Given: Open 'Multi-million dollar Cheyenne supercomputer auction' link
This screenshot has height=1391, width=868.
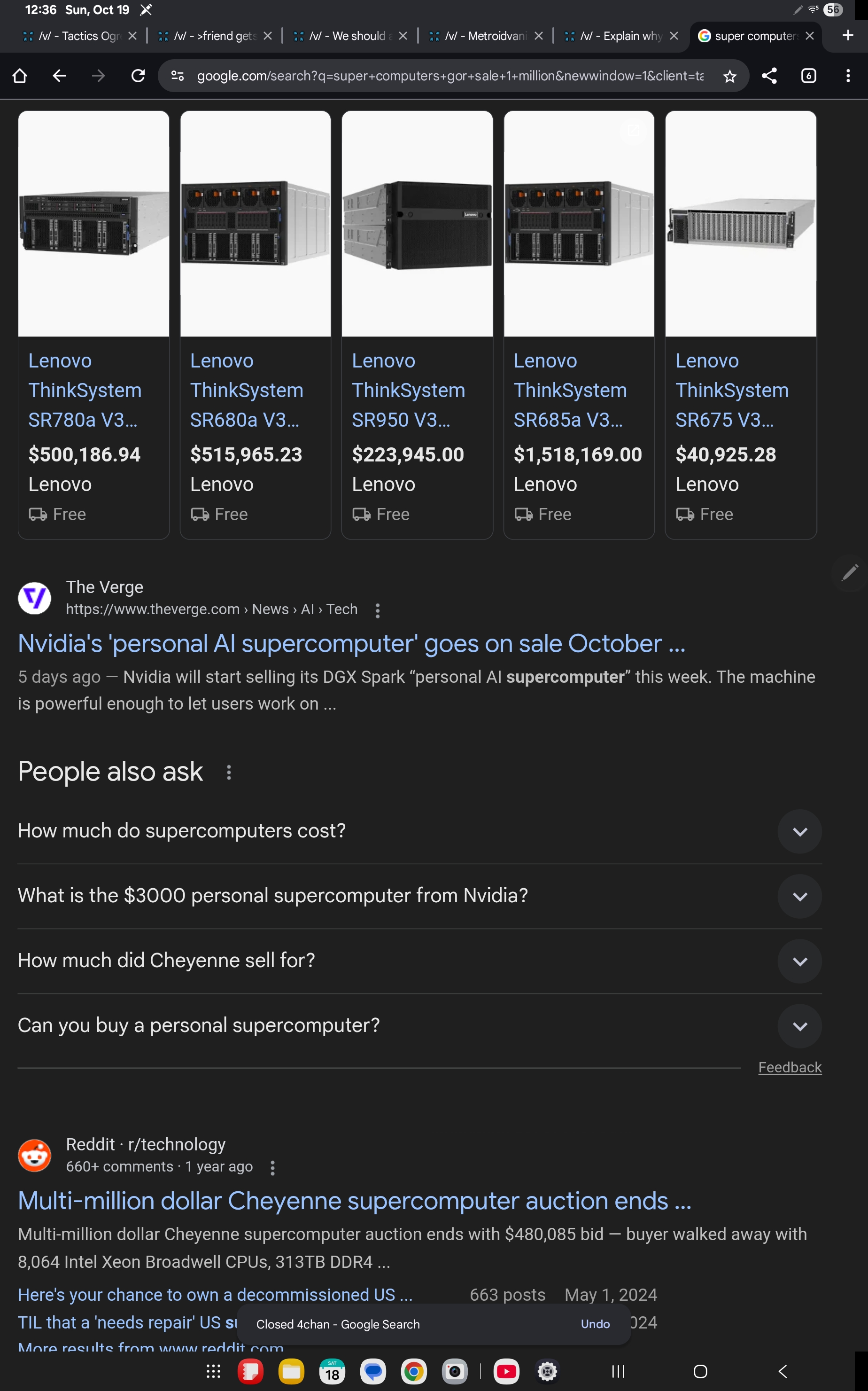Looking at the screenshot, I should coord(354,1201).
